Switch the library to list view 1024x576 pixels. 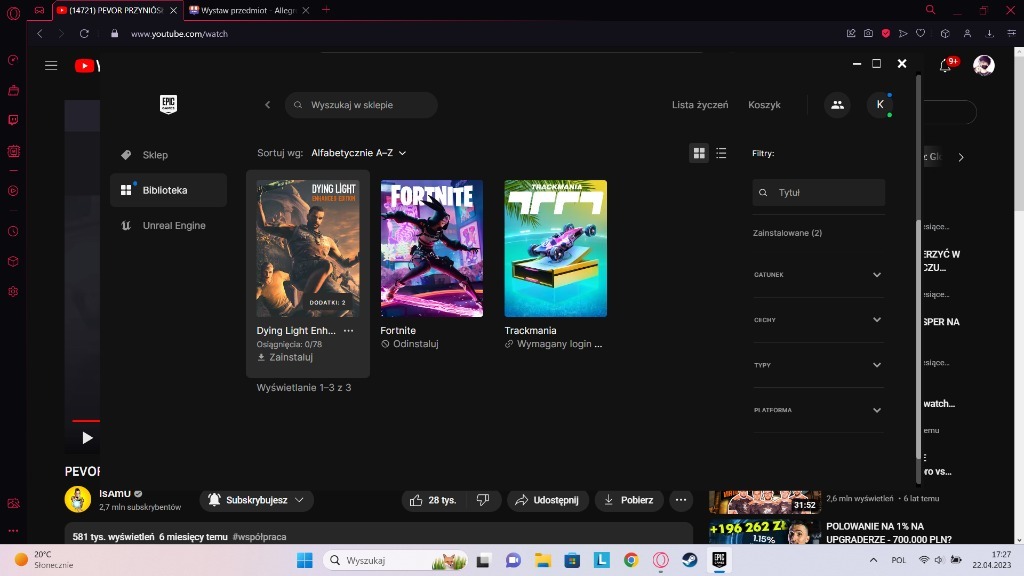pos(721,153)
